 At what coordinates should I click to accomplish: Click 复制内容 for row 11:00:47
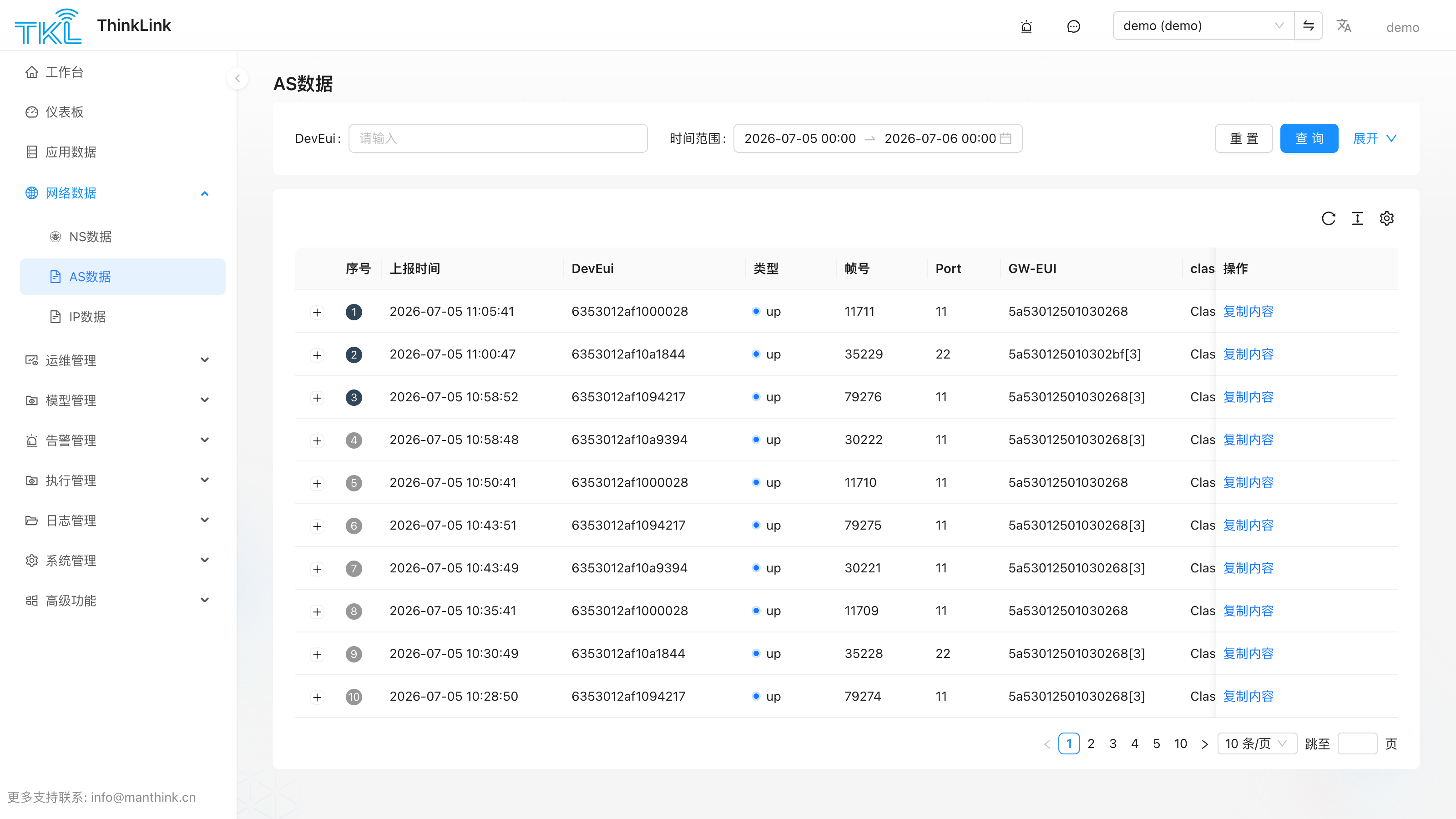[1248, 354]
